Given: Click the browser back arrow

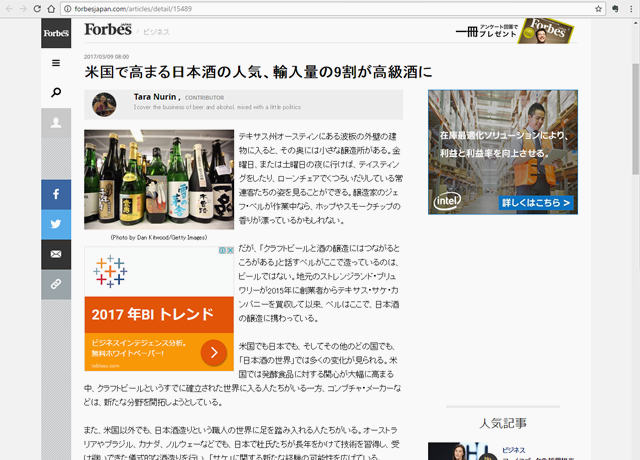Looking at the screenshot, I should point(8,8).
